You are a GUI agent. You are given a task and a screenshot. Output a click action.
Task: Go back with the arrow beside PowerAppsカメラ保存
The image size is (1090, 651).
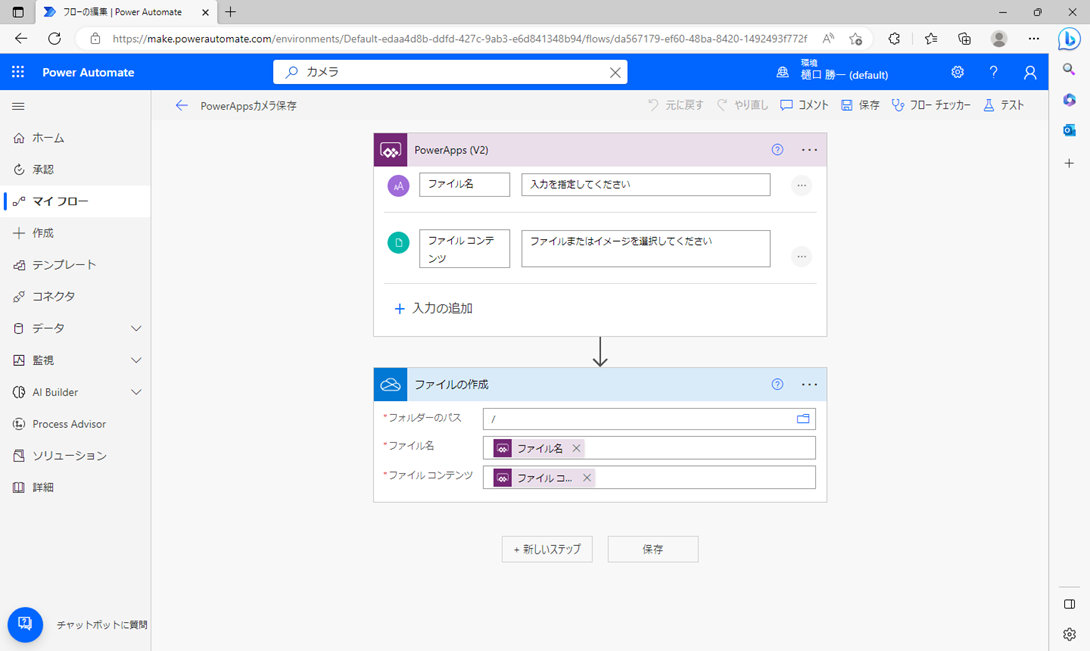[181, 105]
